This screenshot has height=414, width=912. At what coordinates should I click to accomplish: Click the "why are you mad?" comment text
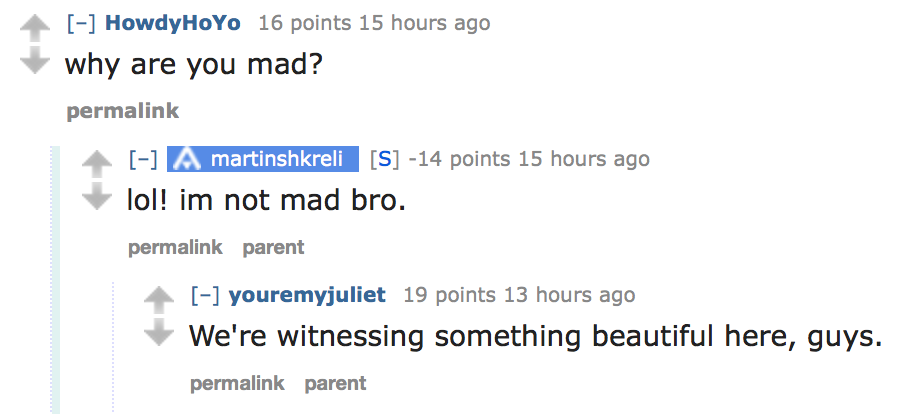pos(193,66)
